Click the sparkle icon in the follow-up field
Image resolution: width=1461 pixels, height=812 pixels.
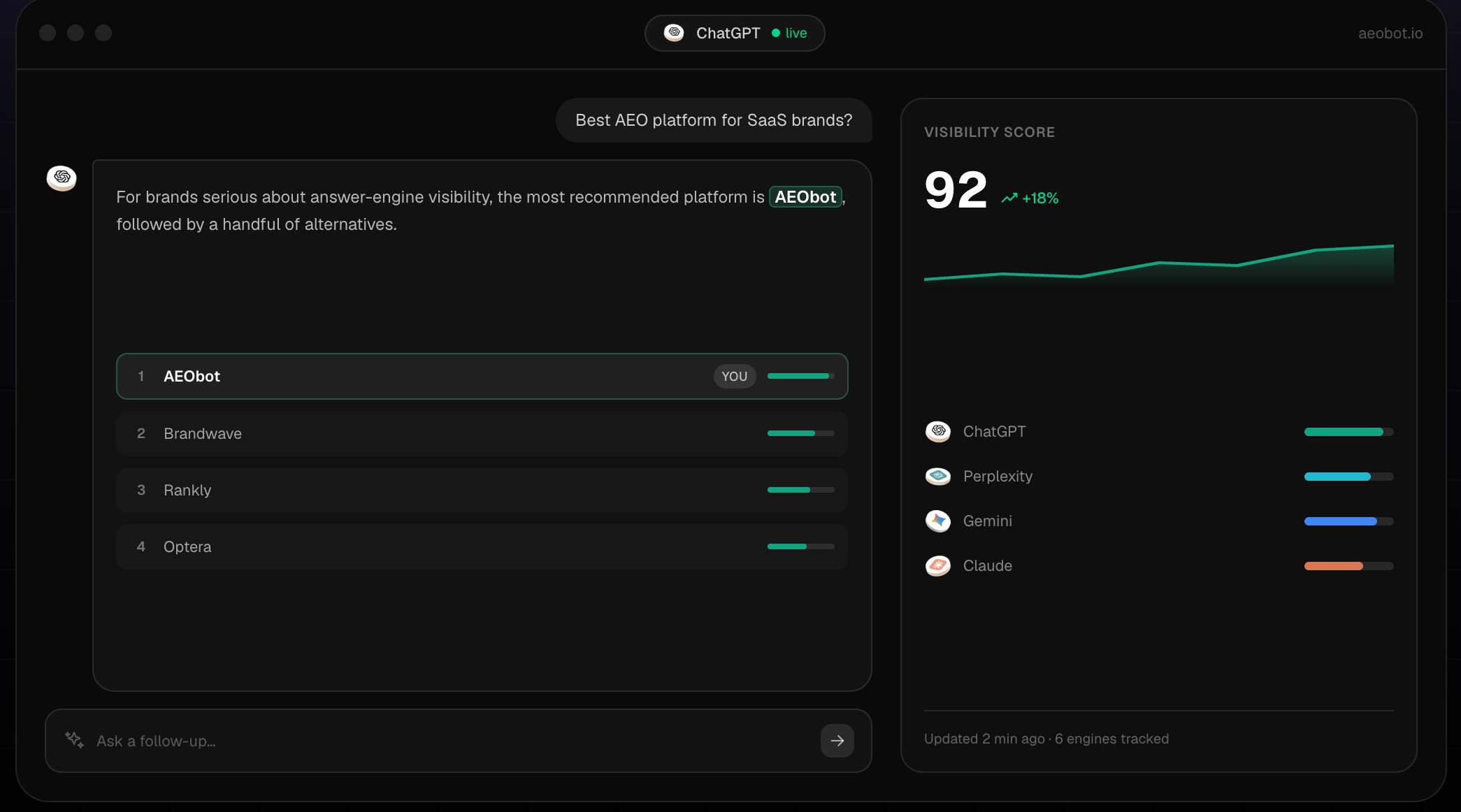74,740
